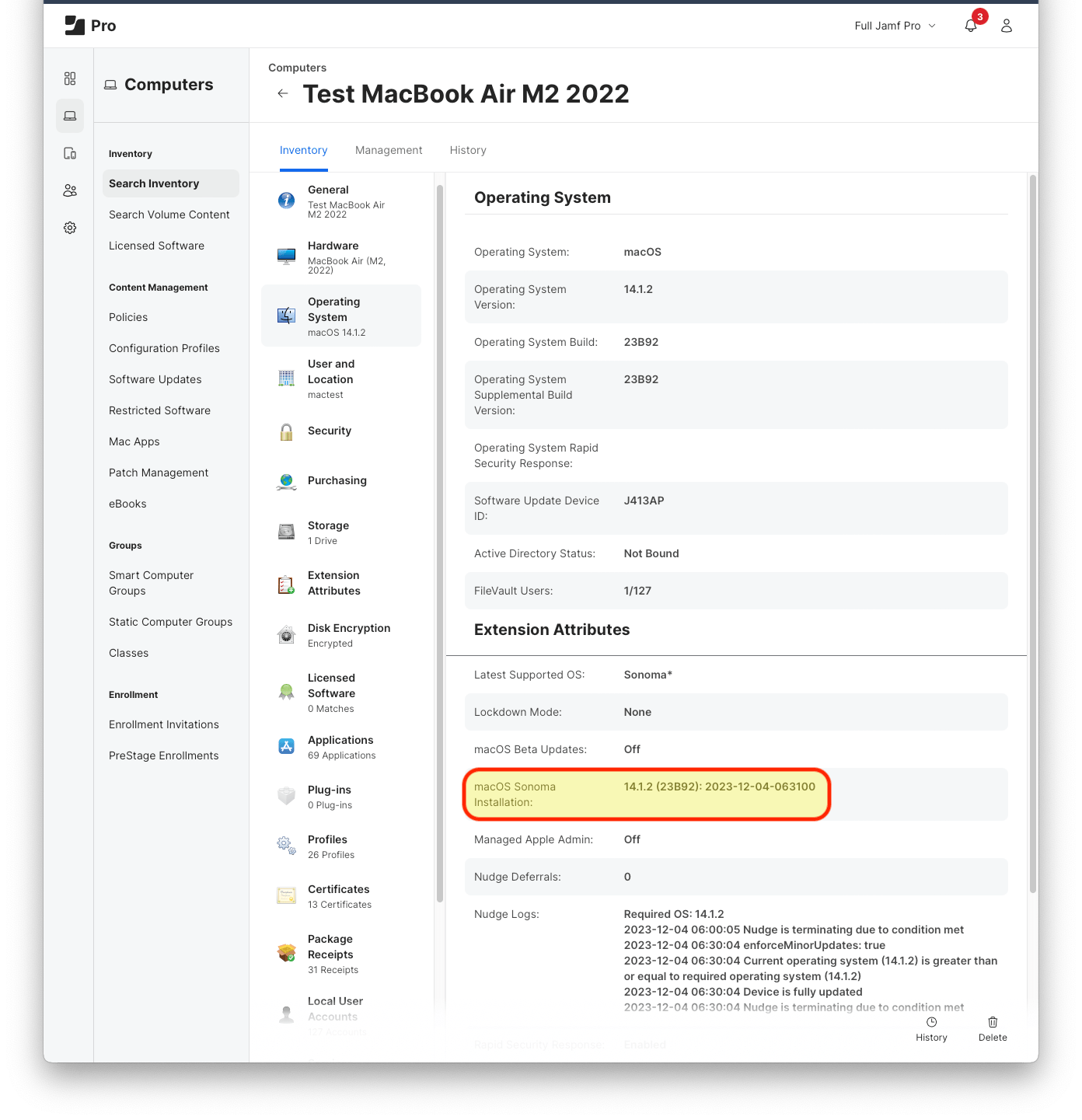Select the Computers laptop icon in rail
This screenshot has height=1120, width=1082.
(70, 116)
